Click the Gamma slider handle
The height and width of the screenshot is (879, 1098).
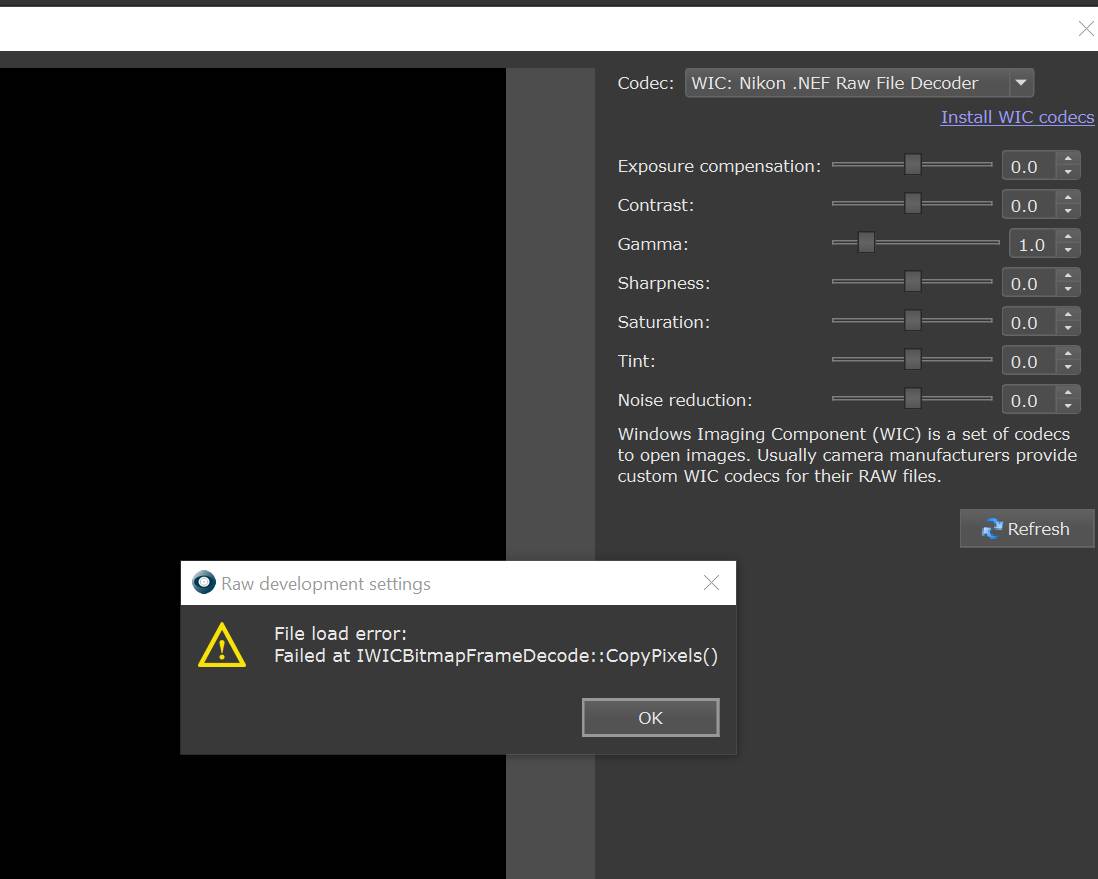pyautogui.click(x=866, y=242)
